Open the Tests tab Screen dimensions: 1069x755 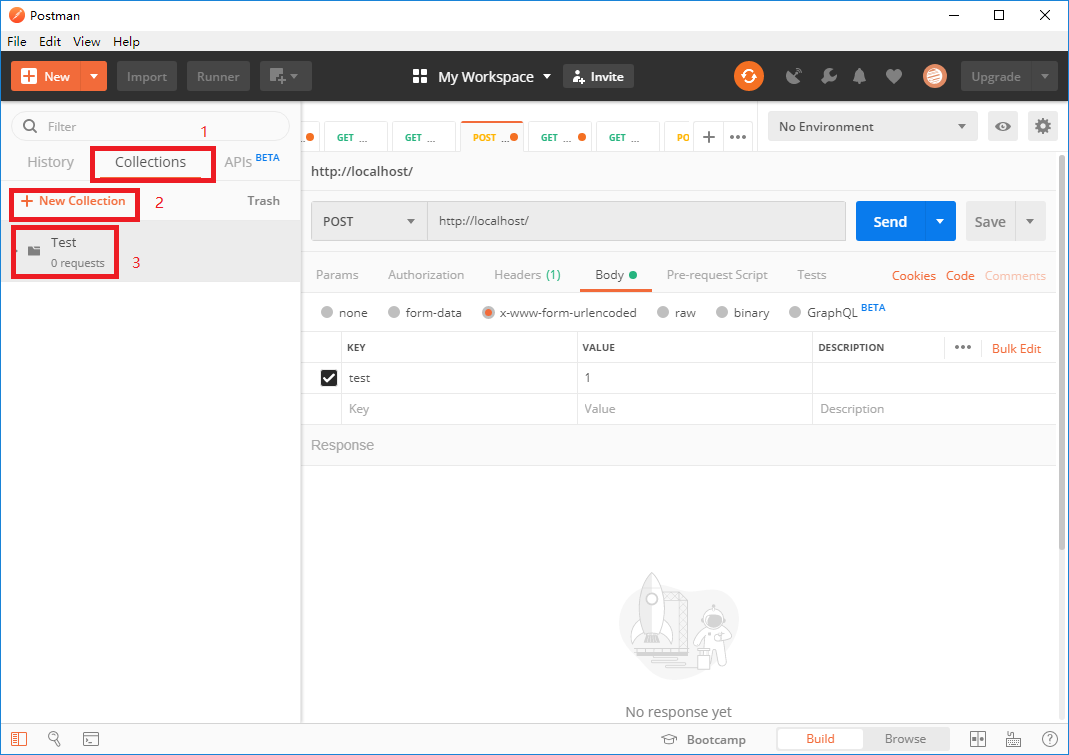811,275
